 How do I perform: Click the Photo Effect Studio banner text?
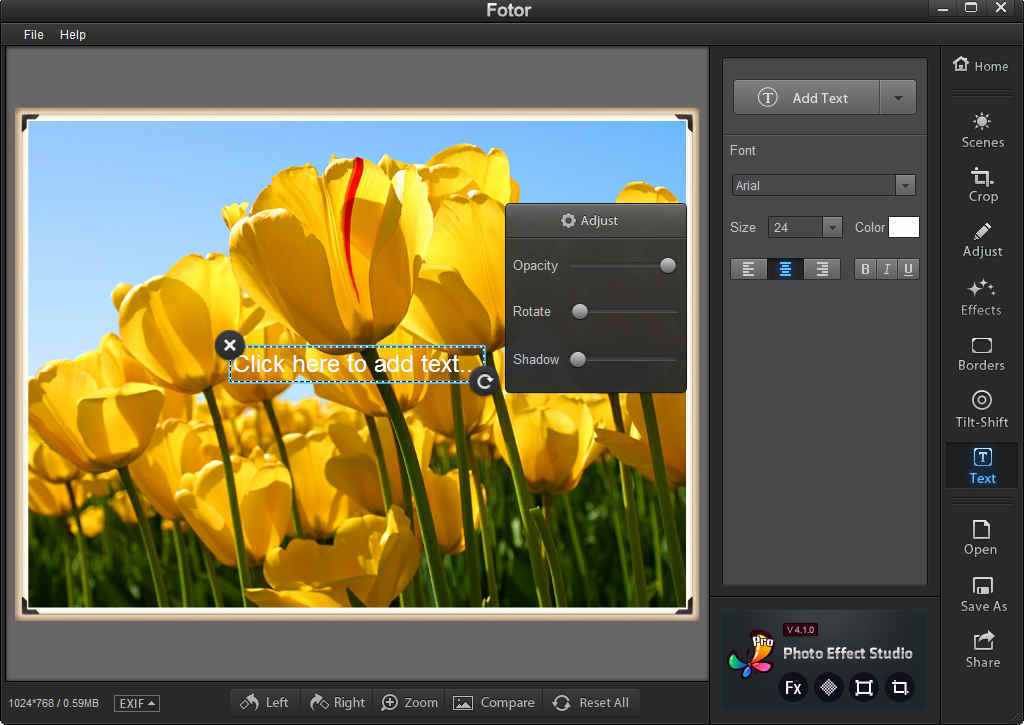click(847, 653)
